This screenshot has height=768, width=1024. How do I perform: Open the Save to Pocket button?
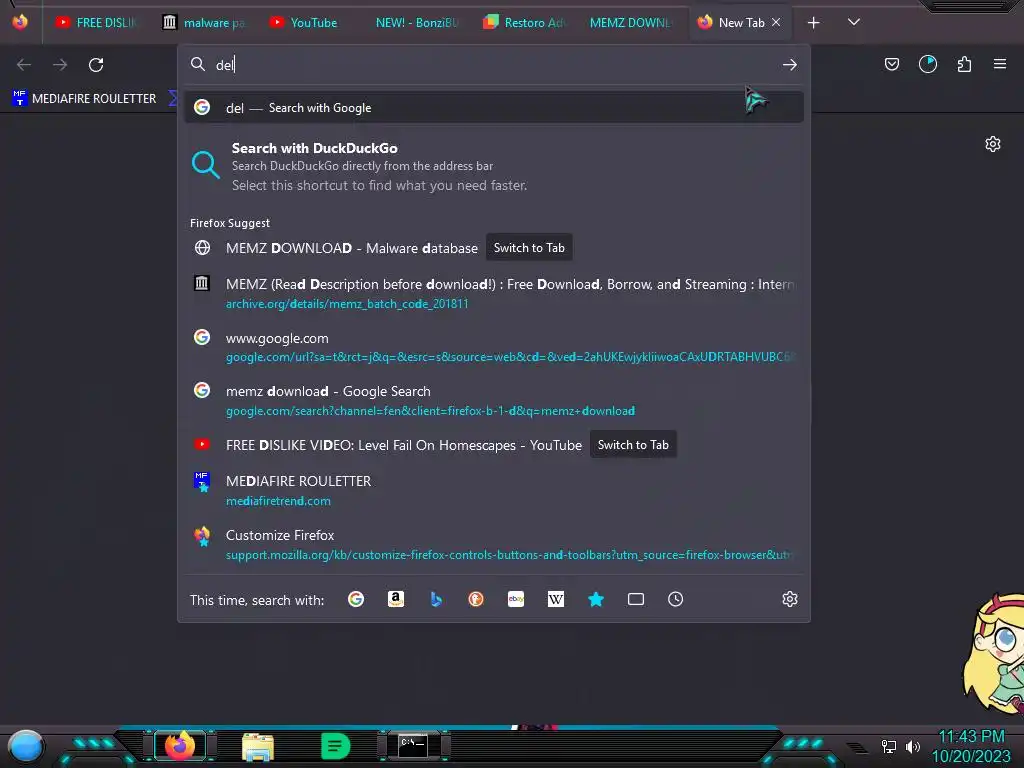892,64
